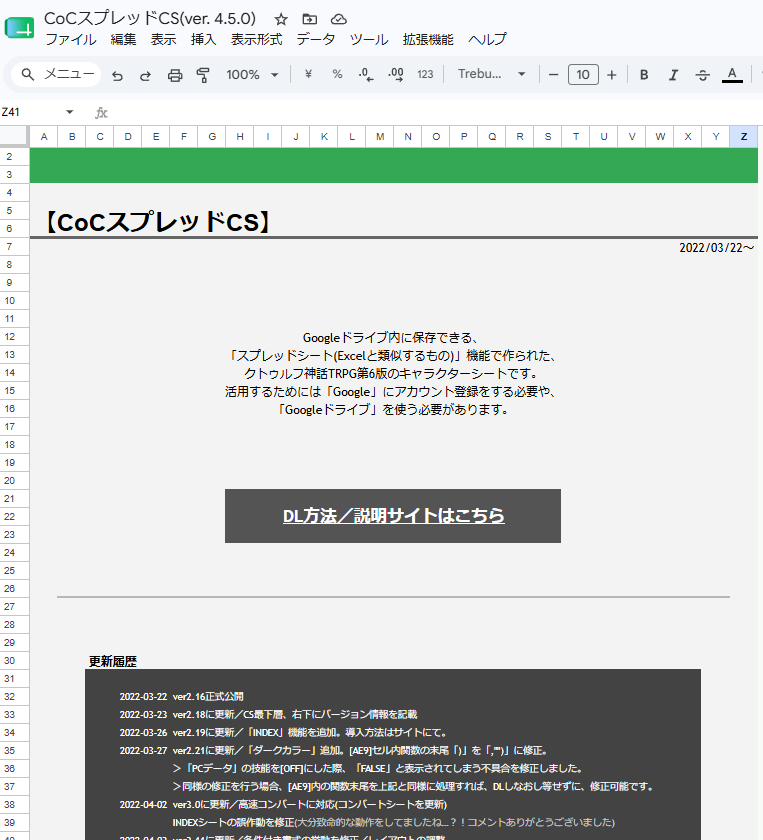Click the redo arrow icon
Image resolution: width=763 pixels, height=840 pixels.
pos(145,75)
